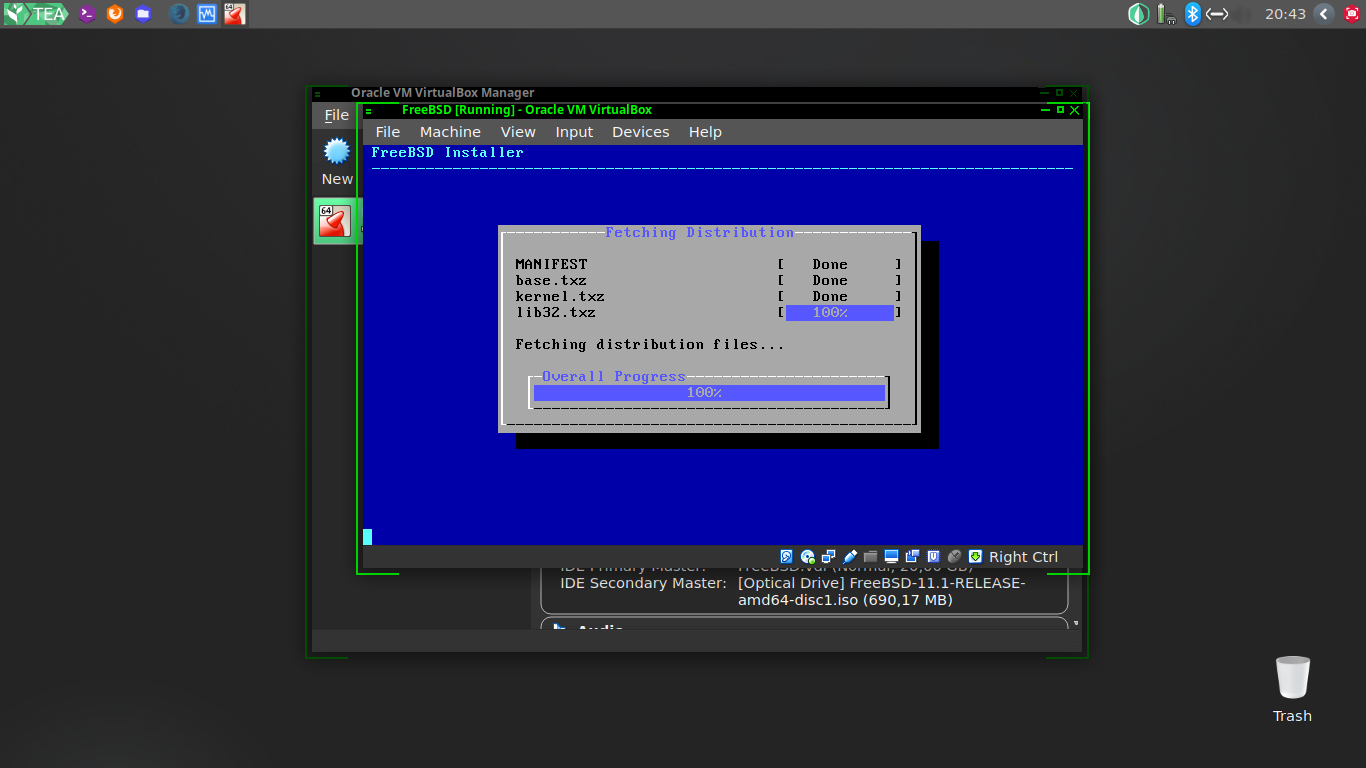This screenshot has height=768, width=1366.
Task: Click the keyboard capture arrow indicator
Action: click(x=975, y=557)
